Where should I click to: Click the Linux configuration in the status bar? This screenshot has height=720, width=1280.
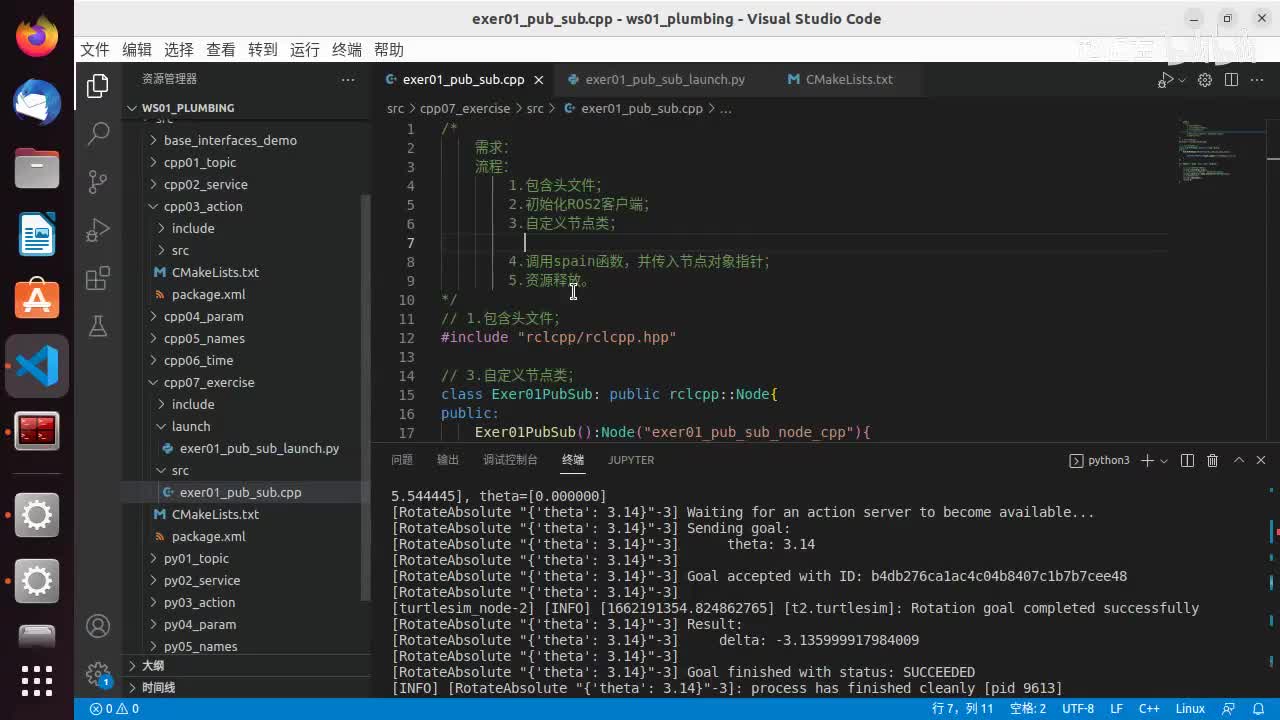(x=1190, y=709)
